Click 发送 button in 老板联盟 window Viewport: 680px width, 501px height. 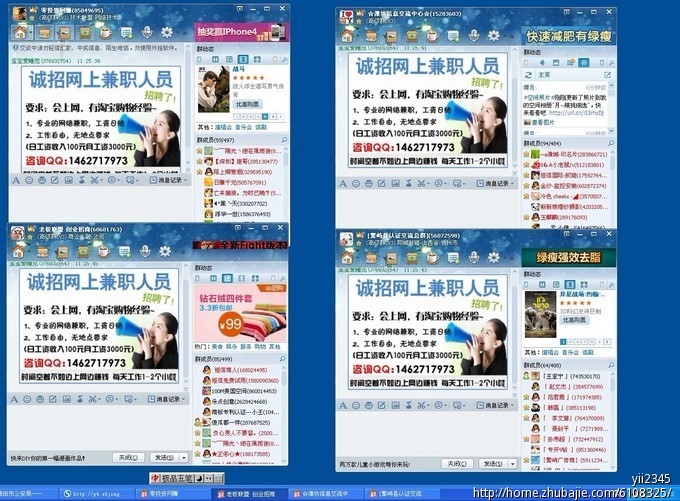tap(164, 458)
